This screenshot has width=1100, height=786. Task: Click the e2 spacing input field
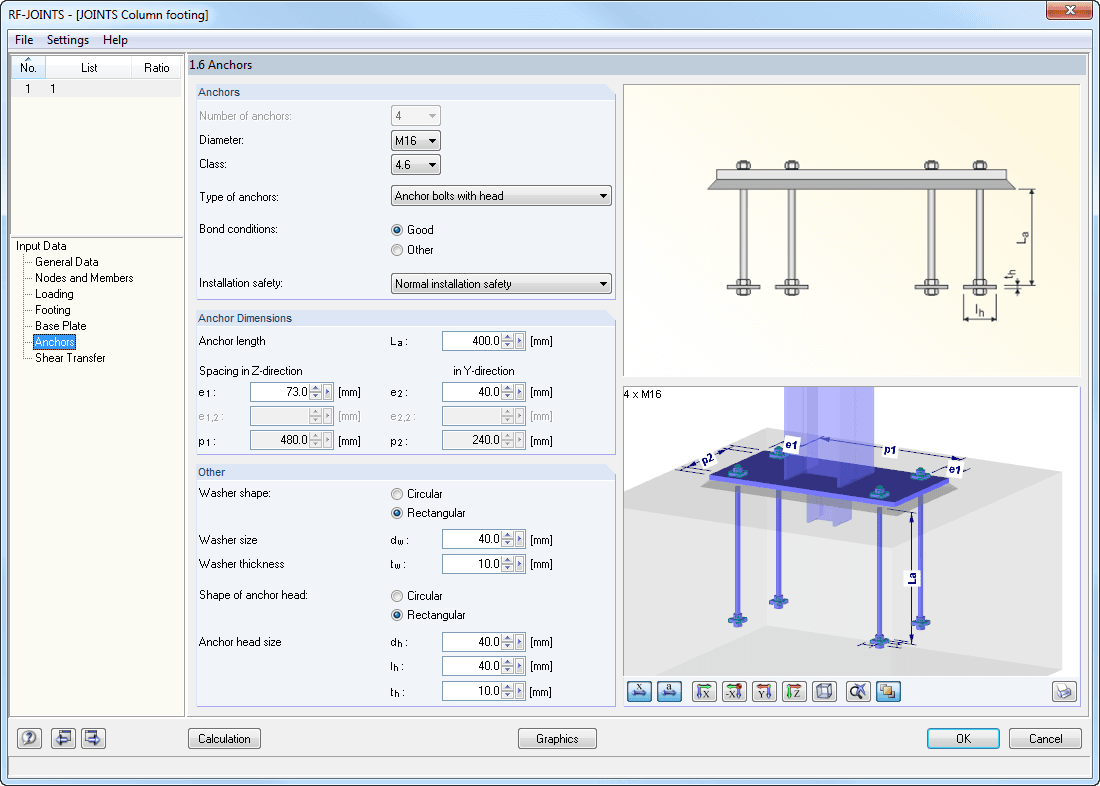coord(471,392)
